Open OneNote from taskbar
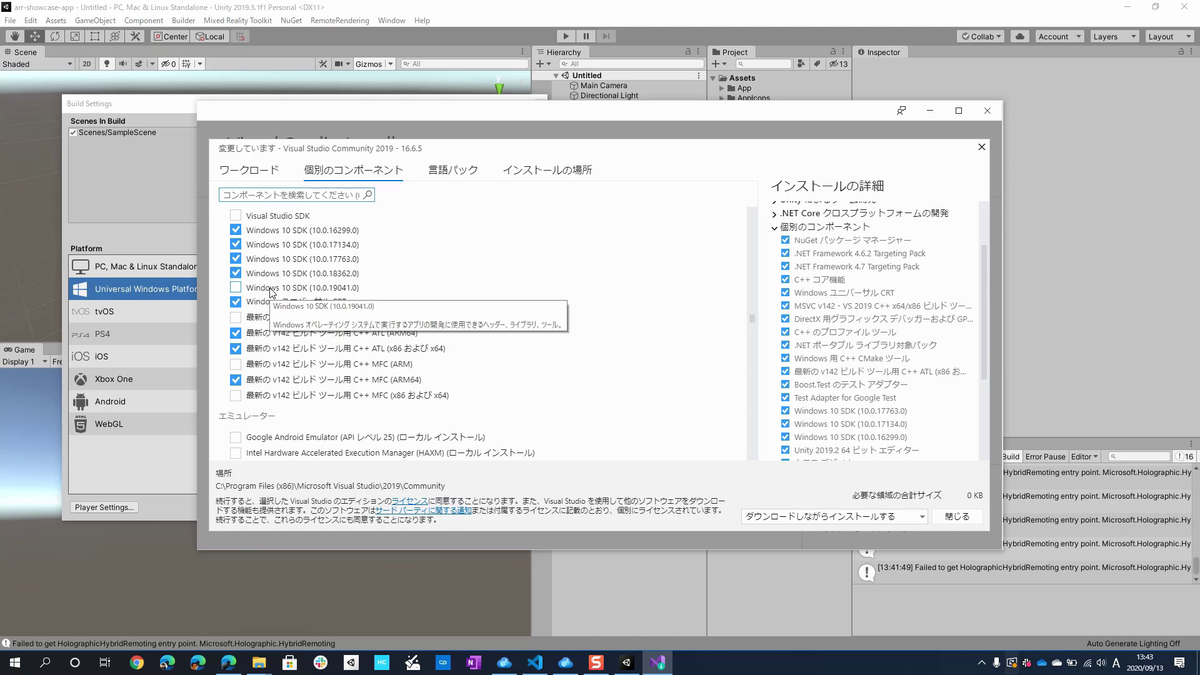The image size is (1200, 675). [x=473, y=663]
